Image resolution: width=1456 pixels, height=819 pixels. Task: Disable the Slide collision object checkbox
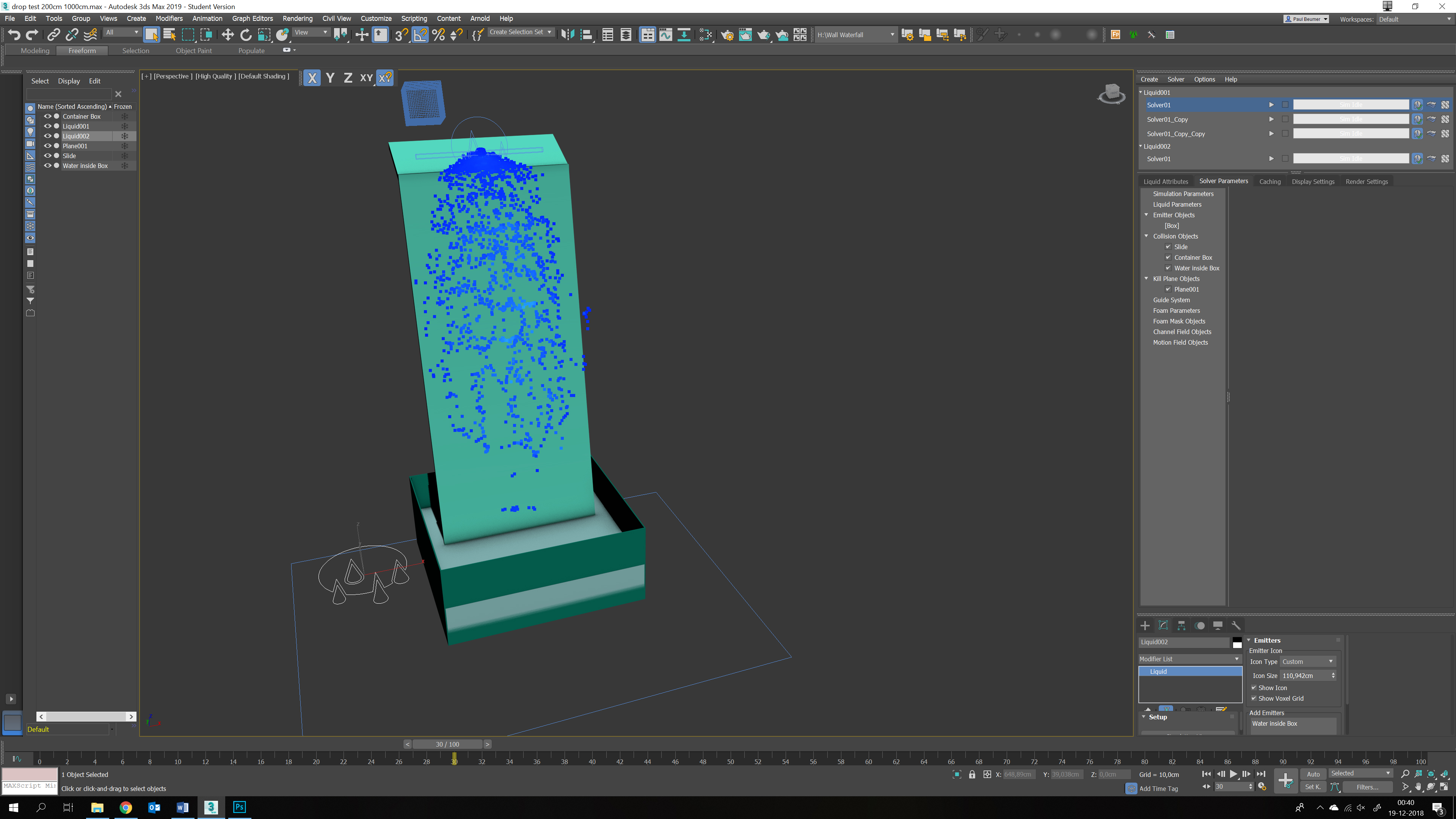(1168, 247)
